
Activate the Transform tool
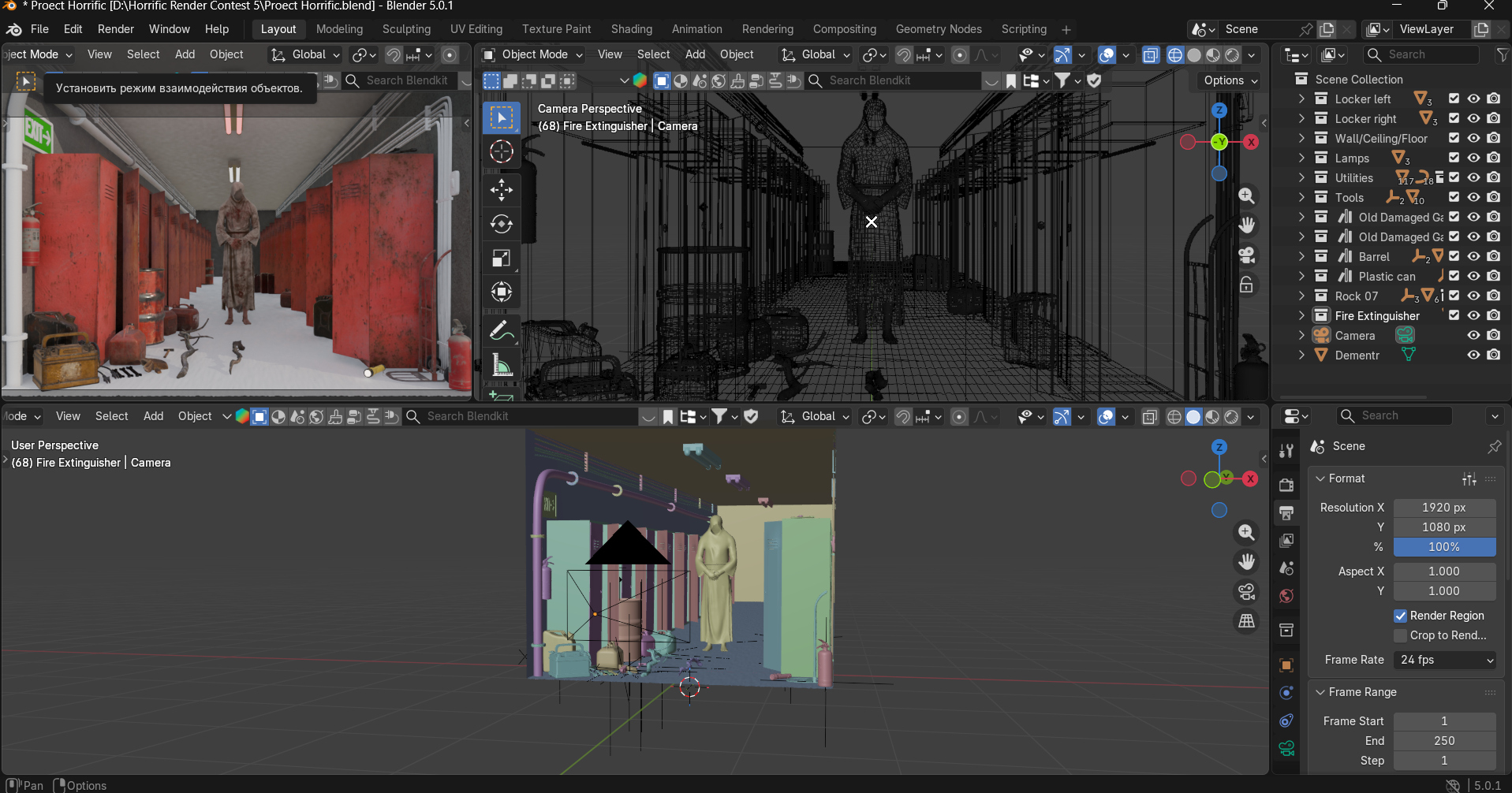pos(502,292)
